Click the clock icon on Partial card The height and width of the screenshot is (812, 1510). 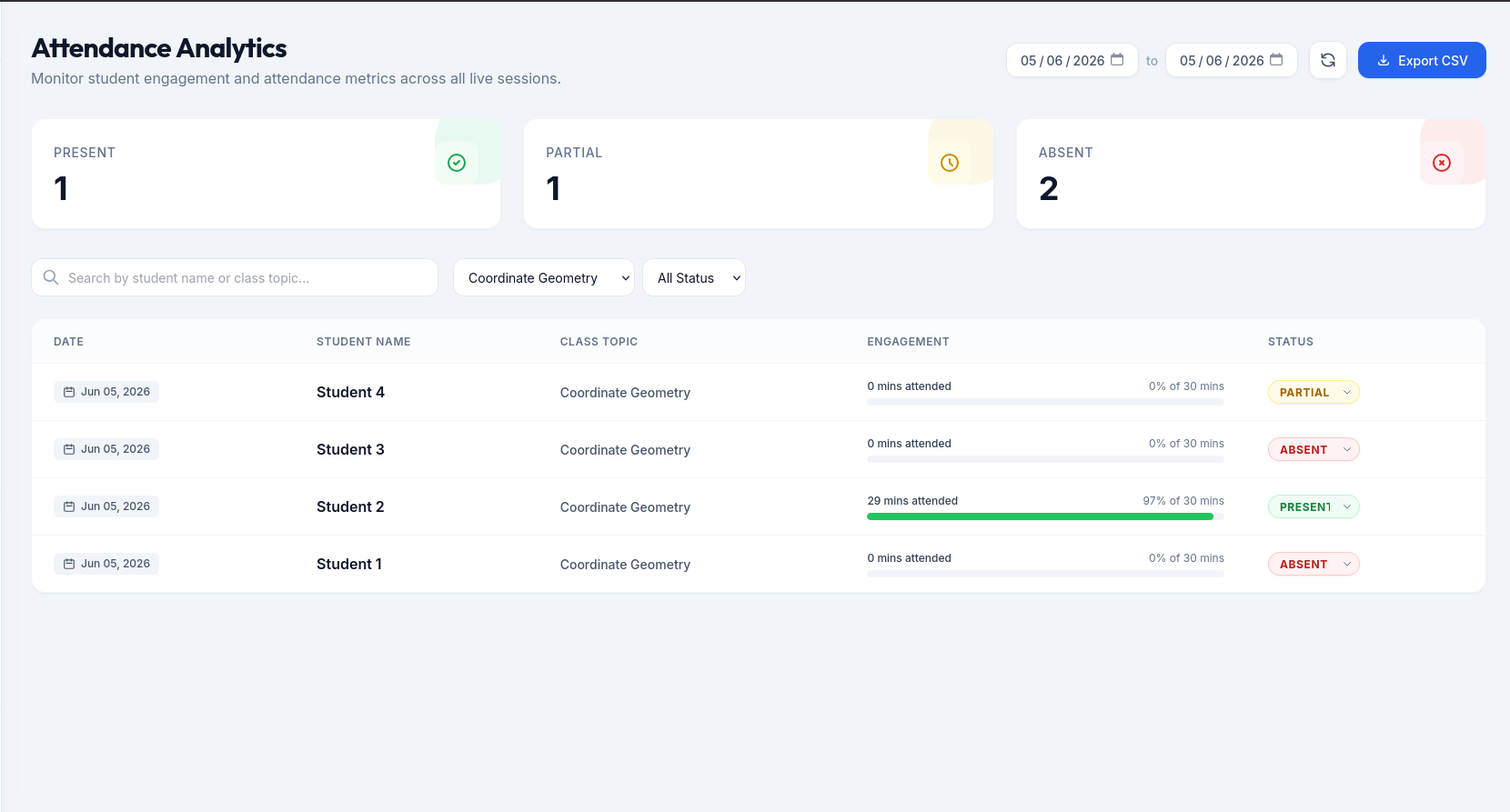pyautogui.click(x=950, y=163)
